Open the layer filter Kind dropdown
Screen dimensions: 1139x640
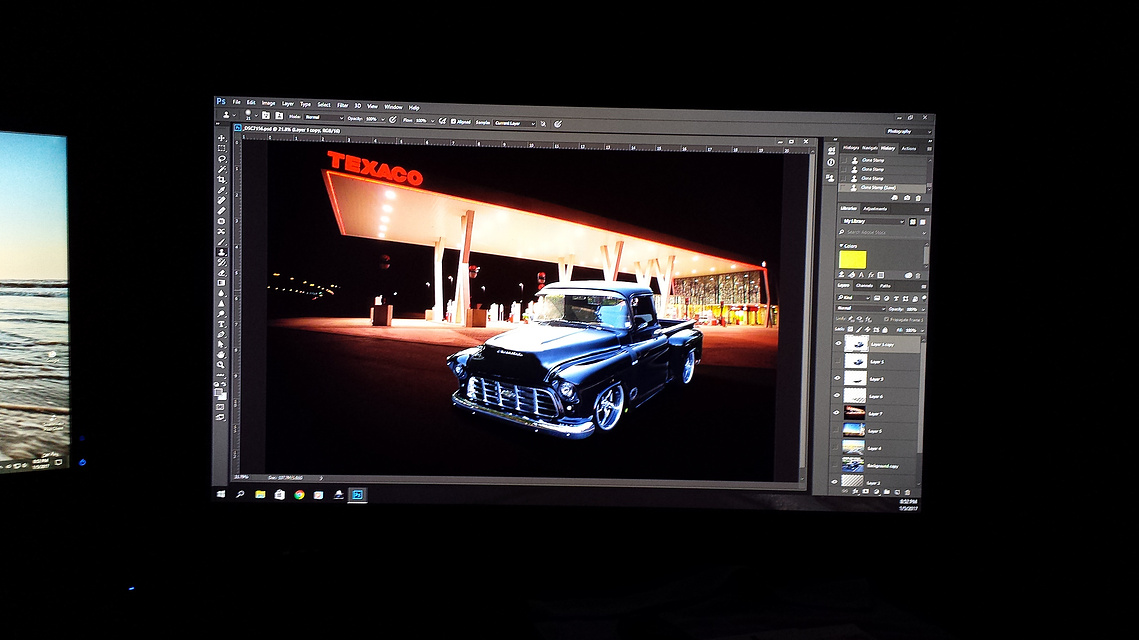click(854, 298)
